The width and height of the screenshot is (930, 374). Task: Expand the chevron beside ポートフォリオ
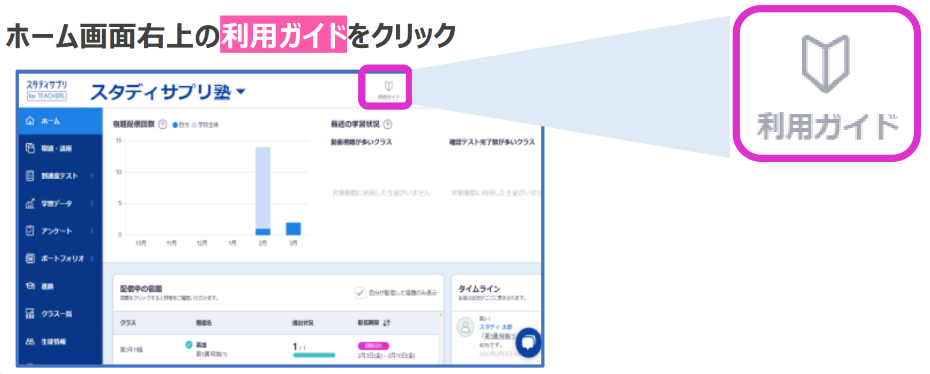tap(92, 258)
